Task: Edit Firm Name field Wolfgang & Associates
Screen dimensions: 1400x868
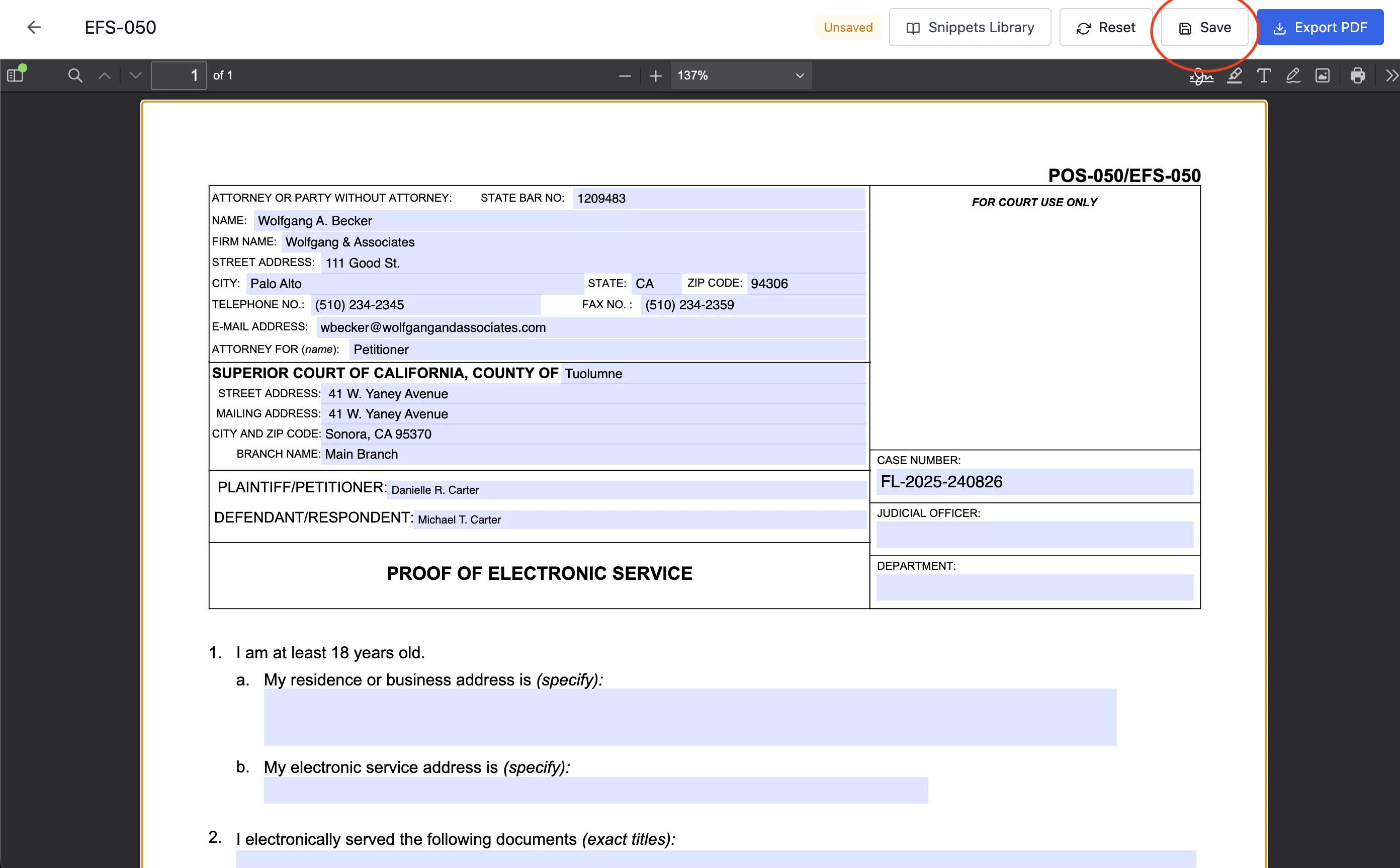Action: [x=573, y=242]
